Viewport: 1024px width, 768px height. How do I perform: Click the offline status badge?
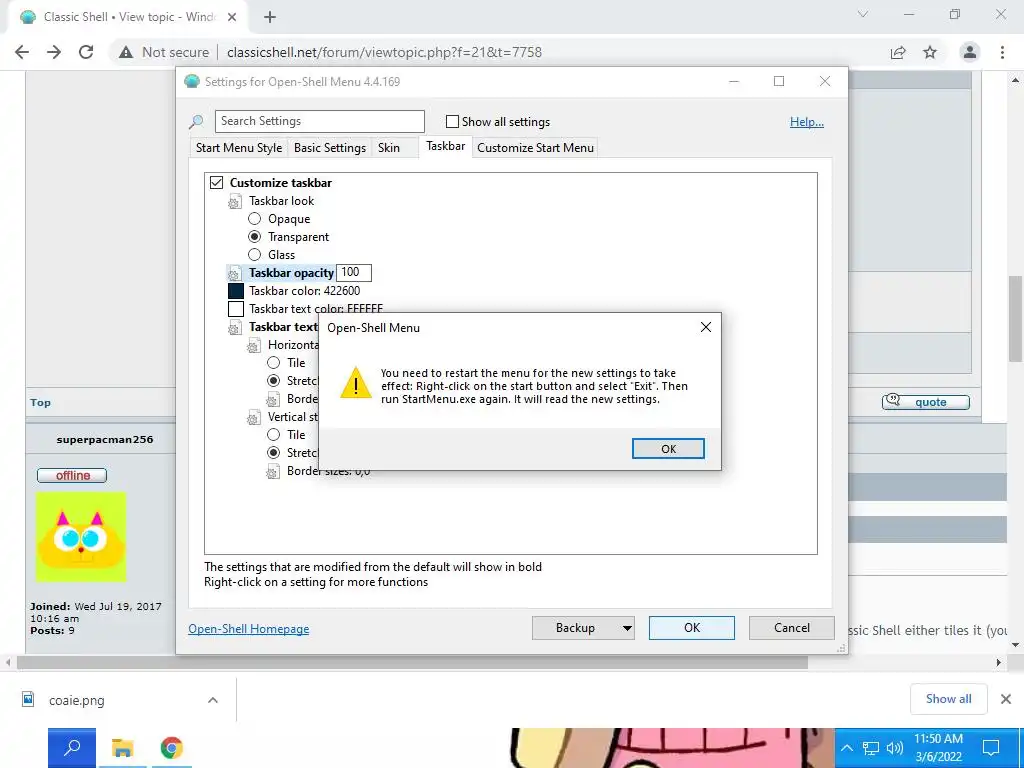tap(72, 475)
